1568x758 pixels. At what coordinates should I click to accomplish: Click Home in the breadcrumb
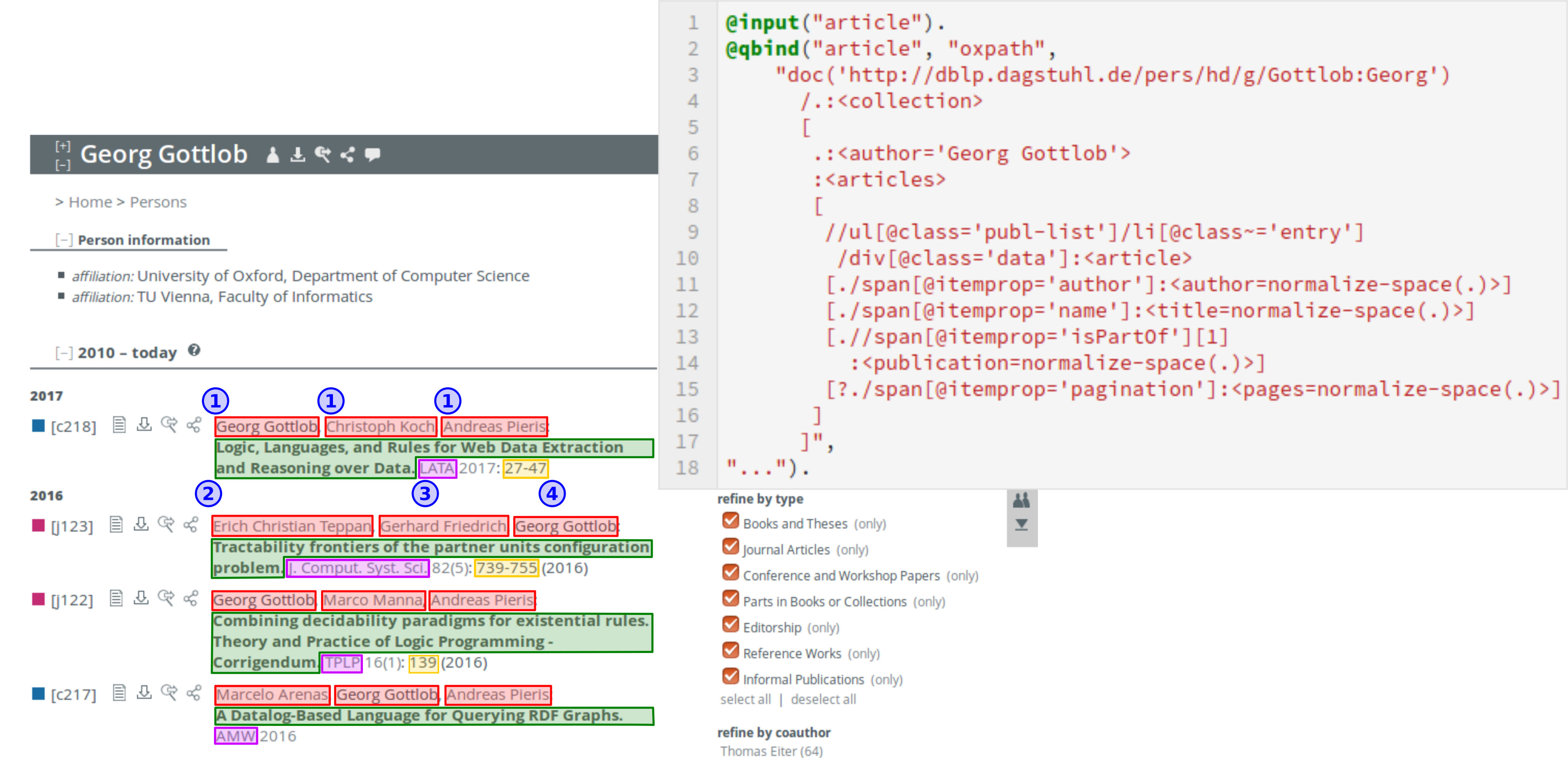point(90,202)
